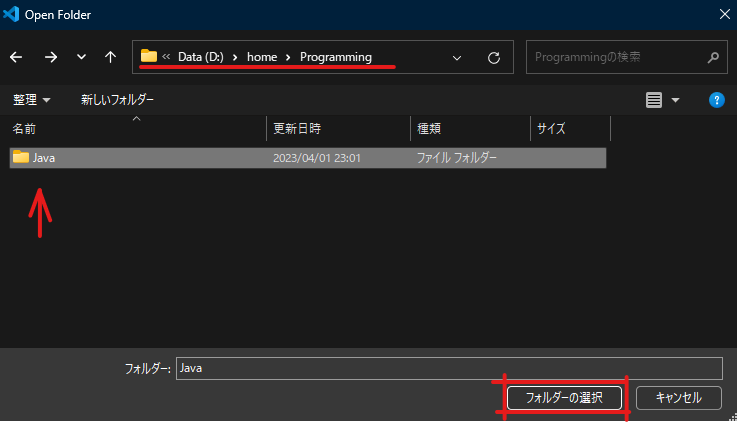
Task: Click home in address breadcrumb
Action: (262, 57)
